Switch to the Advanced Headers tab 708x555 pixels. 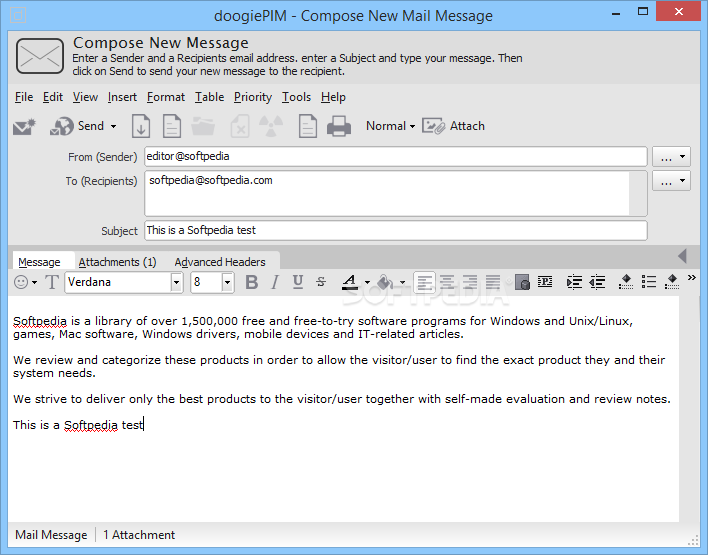pos(220,261)
